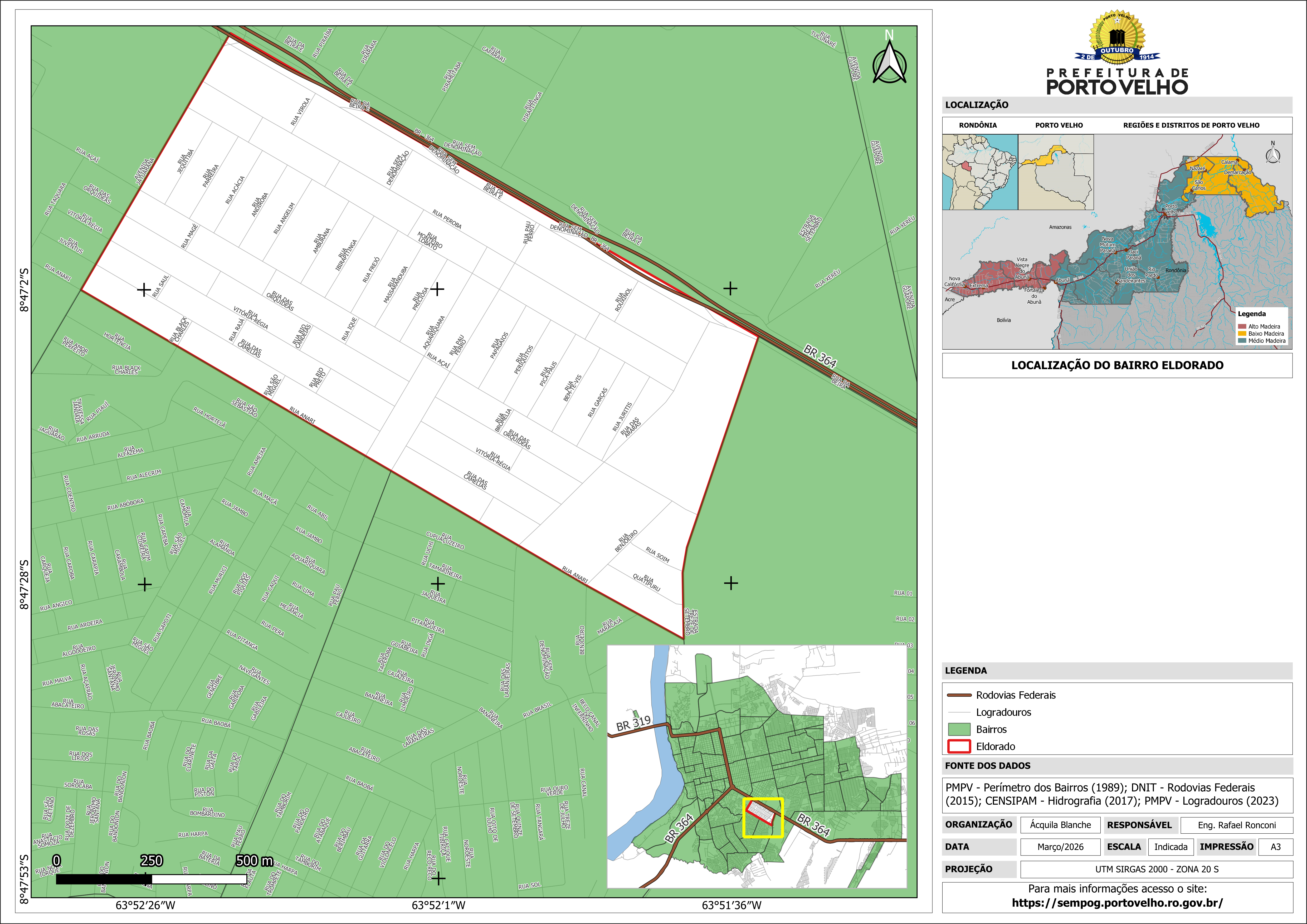1307x924 pixels.
Task: Click the Alto Madeira legend color box
Action: (1242, 326)
